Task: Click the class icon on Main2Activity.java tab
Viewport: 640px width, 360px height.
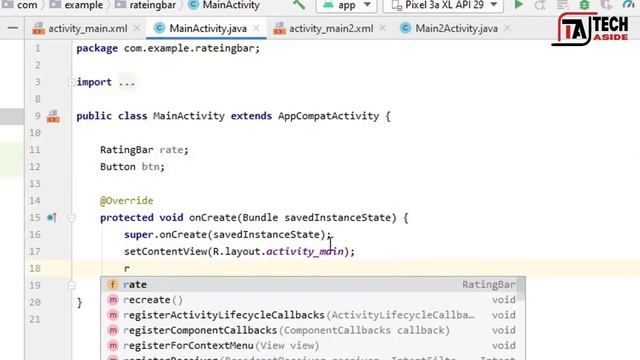Action: (x=405, y=28)
